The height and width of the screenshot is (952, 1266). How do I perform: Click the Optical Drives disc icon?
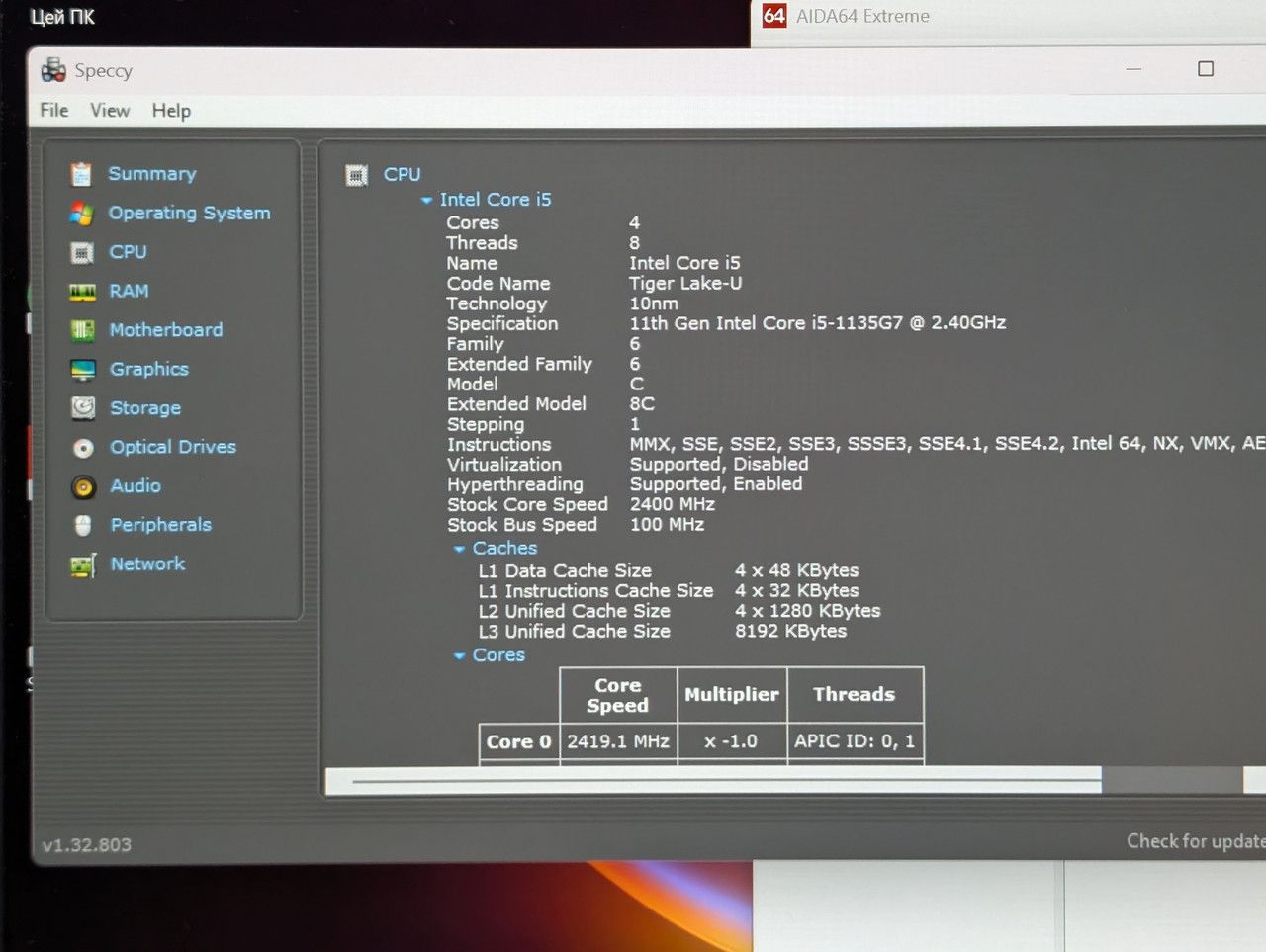(83, 448)
